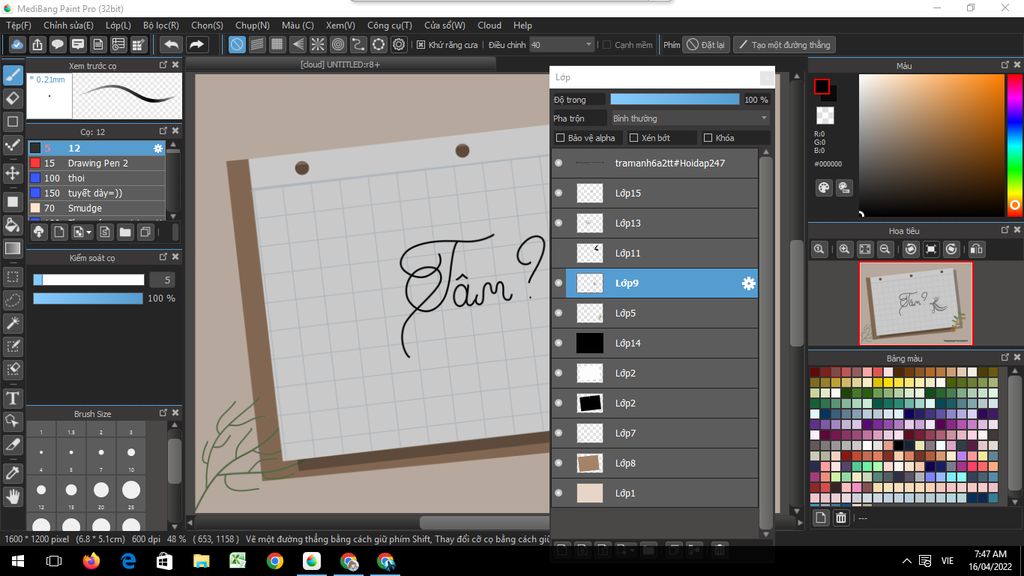Zoom out via Navigator panel icon
Image resolution: width=1024 pixels, height=576 pixels.
pyautogui.click(x=885, y=249)
